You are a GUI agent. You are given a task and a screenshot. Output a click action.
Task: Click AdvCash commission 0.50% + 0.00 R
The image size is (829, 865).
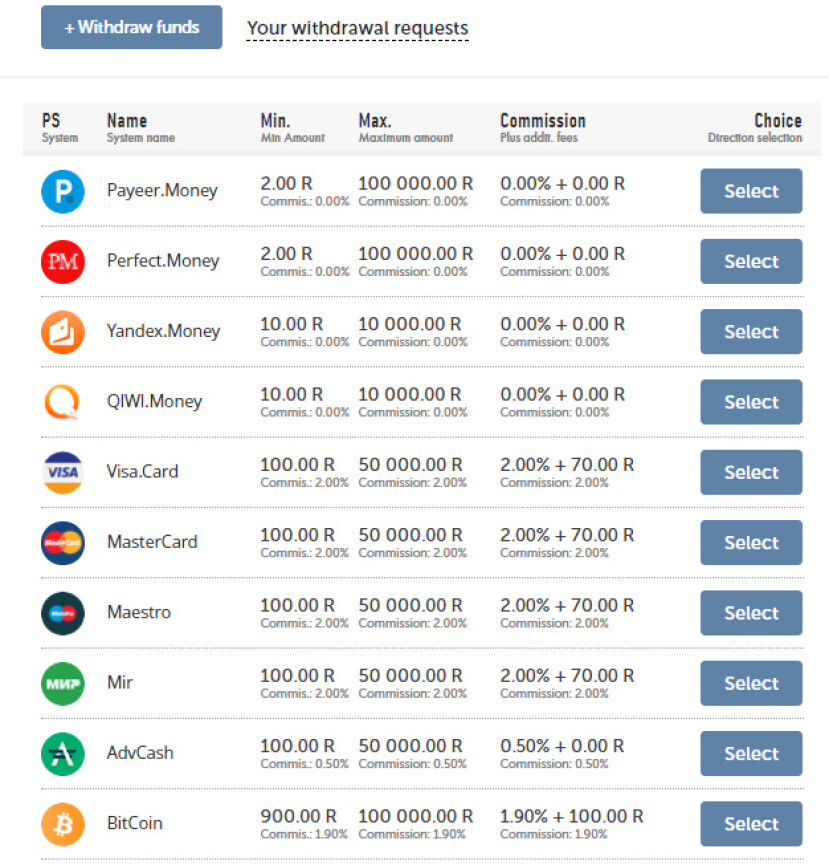(x=562, y=746)
